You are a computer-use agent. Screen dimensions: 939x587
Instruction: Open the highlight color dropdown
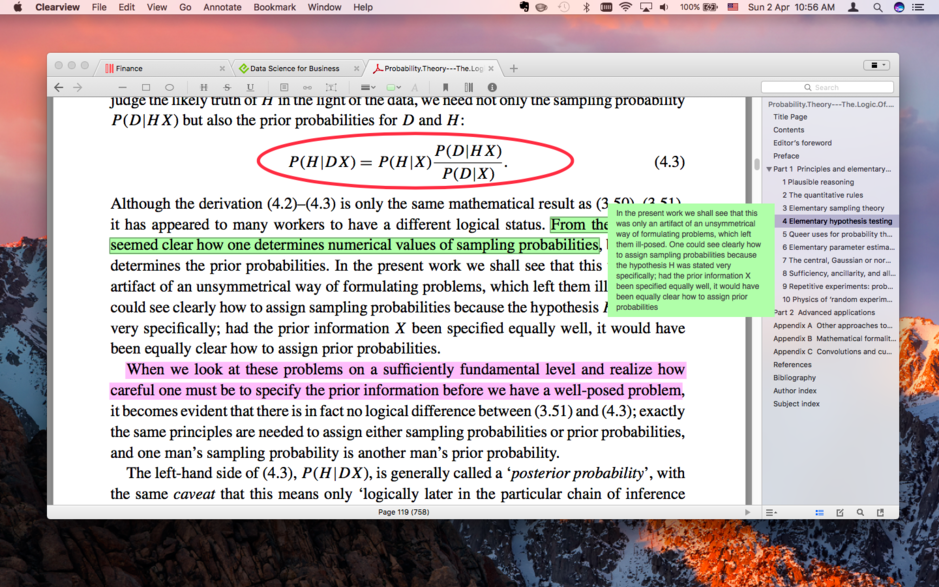point(397,87)
